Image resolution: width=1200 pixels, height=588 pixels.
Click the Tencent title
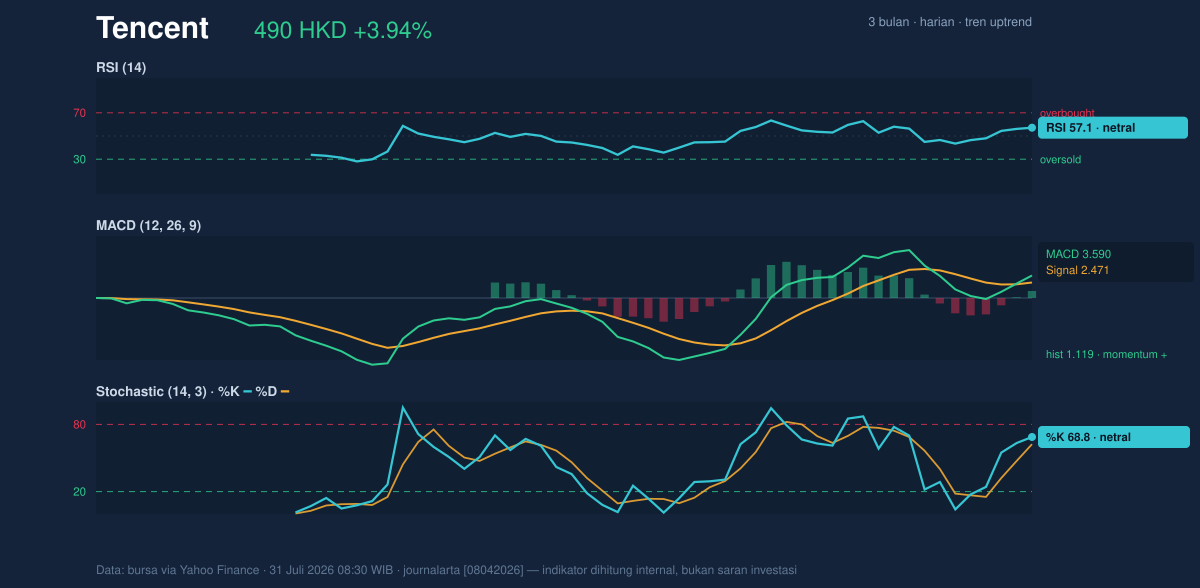pyautogui.click(x=152, y=29)
